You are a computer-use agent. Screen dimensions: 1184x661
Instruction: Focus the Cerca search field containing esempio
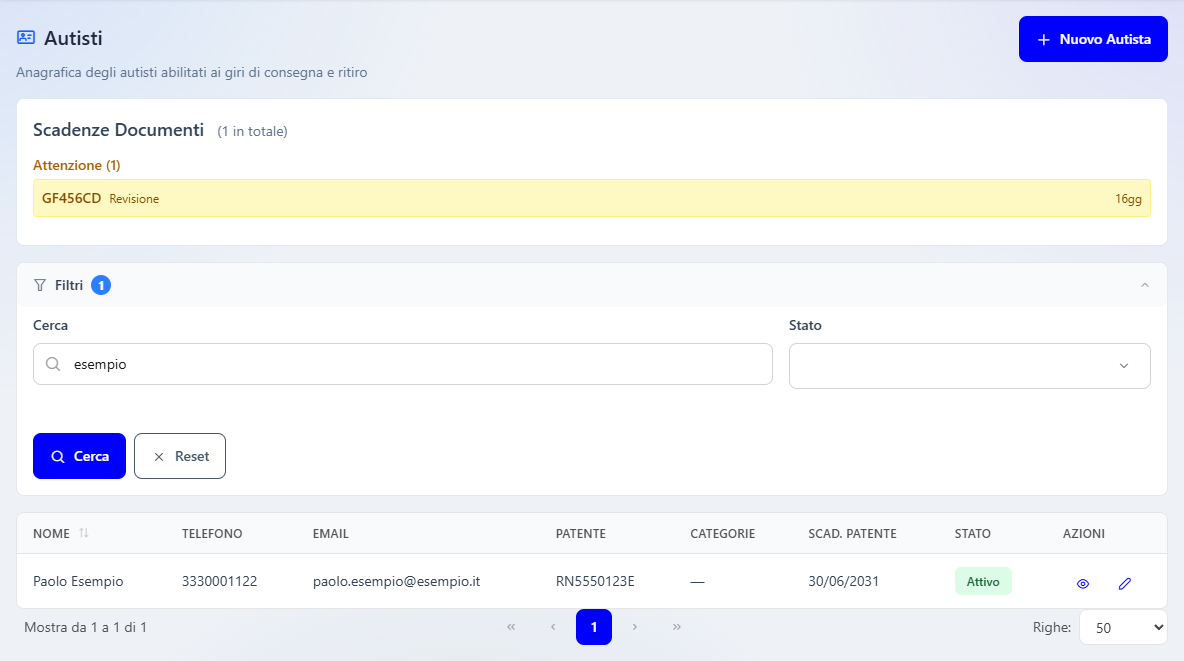pos(402,364)
